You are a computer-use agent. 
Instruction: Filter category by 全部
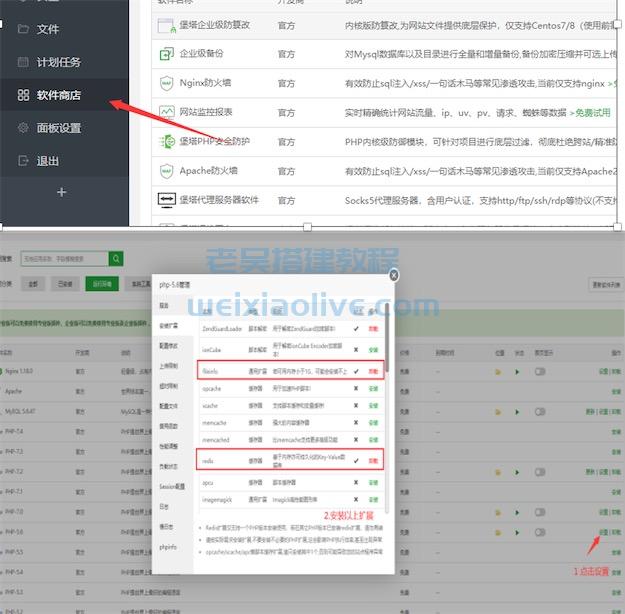coord(33,284)
